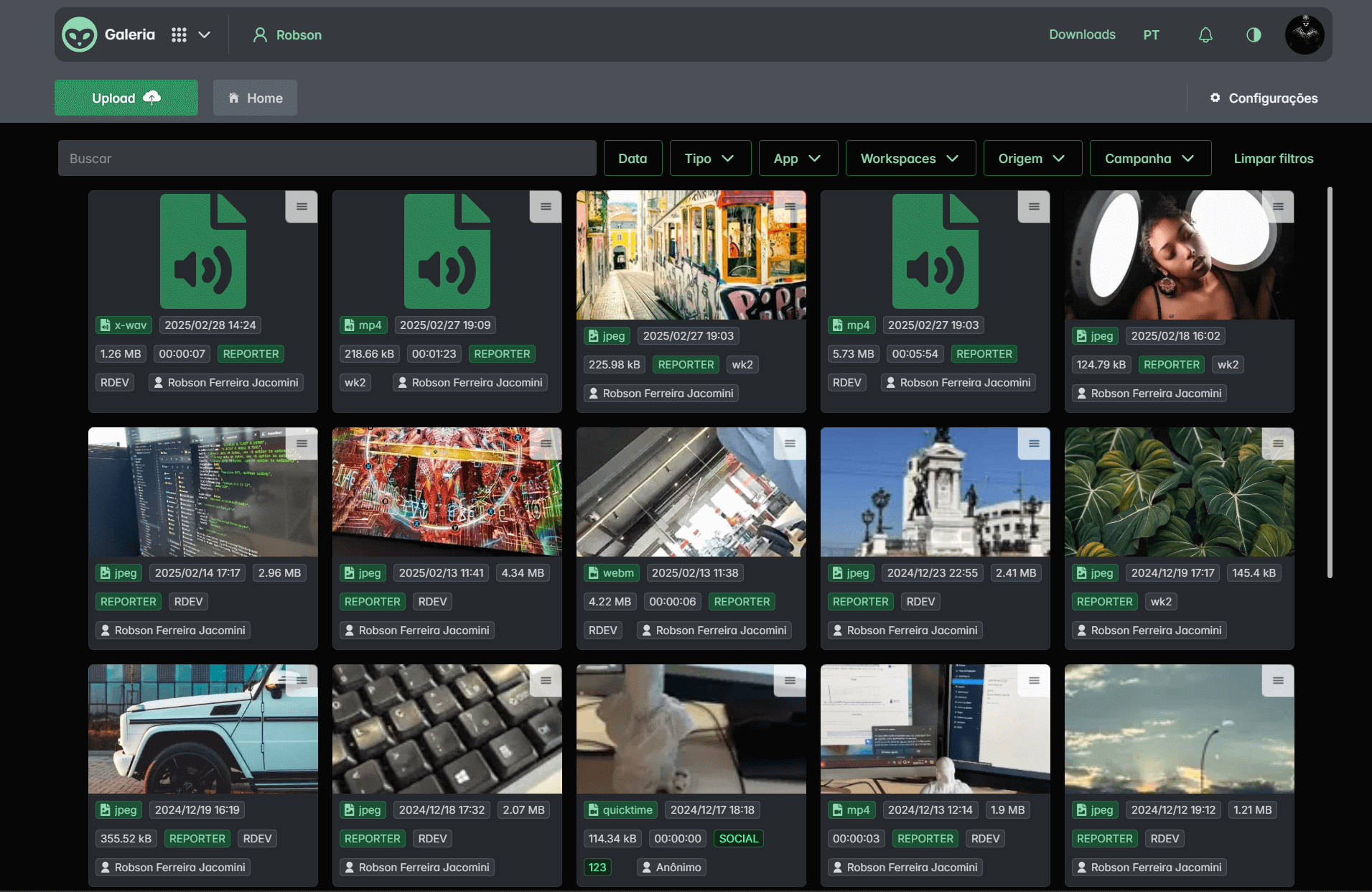Click the Galeria alien logo
Screen dimensions: 1372x892
[x=79, y=34]
